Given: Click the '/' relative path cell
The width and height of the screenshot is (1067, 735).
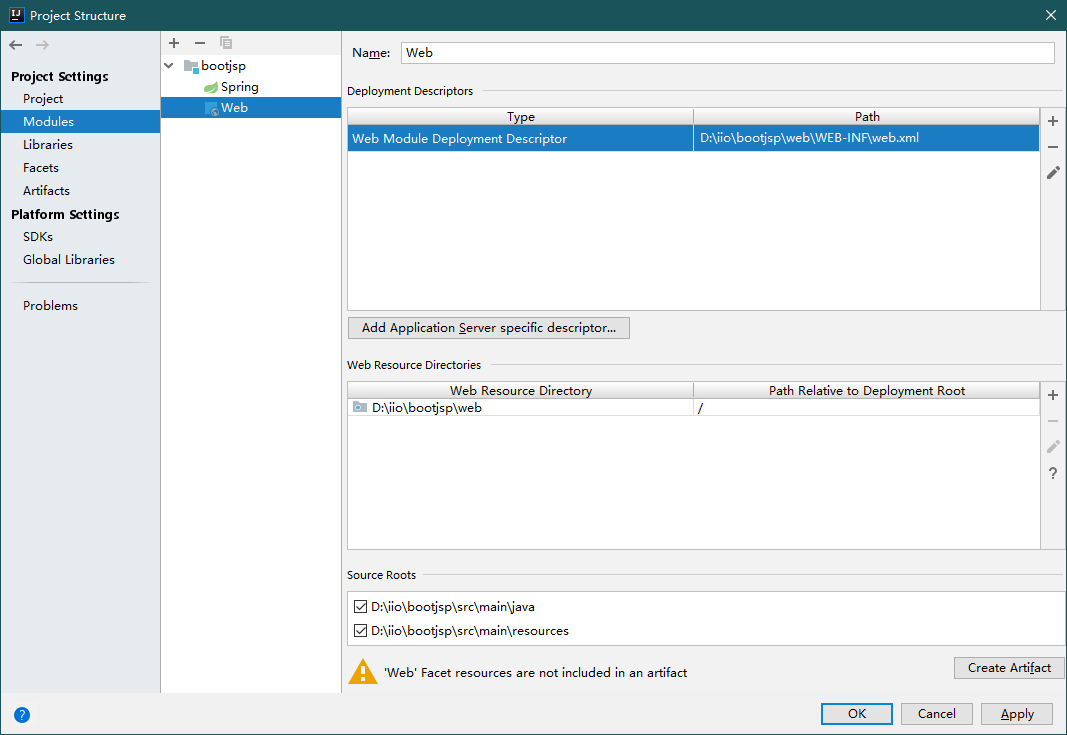Looking at the screenshot, I should [866, 408].
